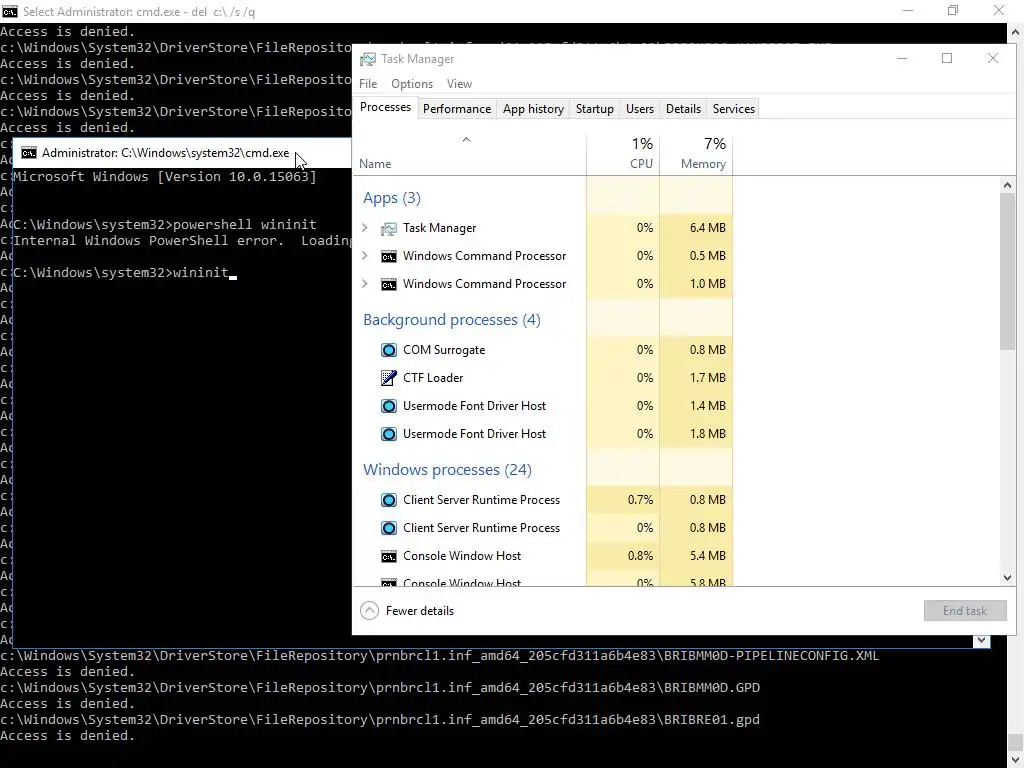Click scroll down arrow of Administrator cmd window
Screen dimensions: 1024x768
982,641
